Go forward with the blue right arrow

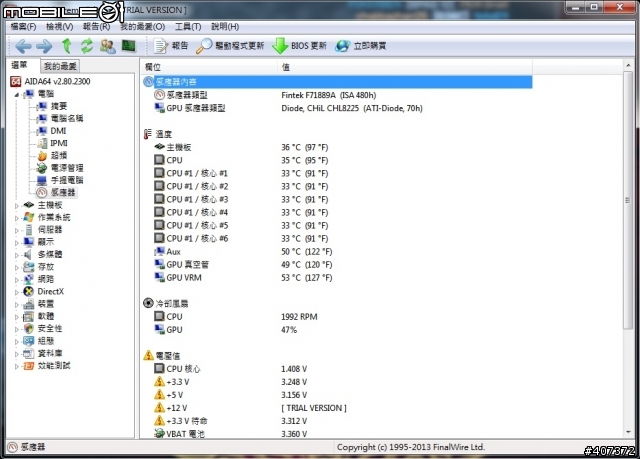44,46
